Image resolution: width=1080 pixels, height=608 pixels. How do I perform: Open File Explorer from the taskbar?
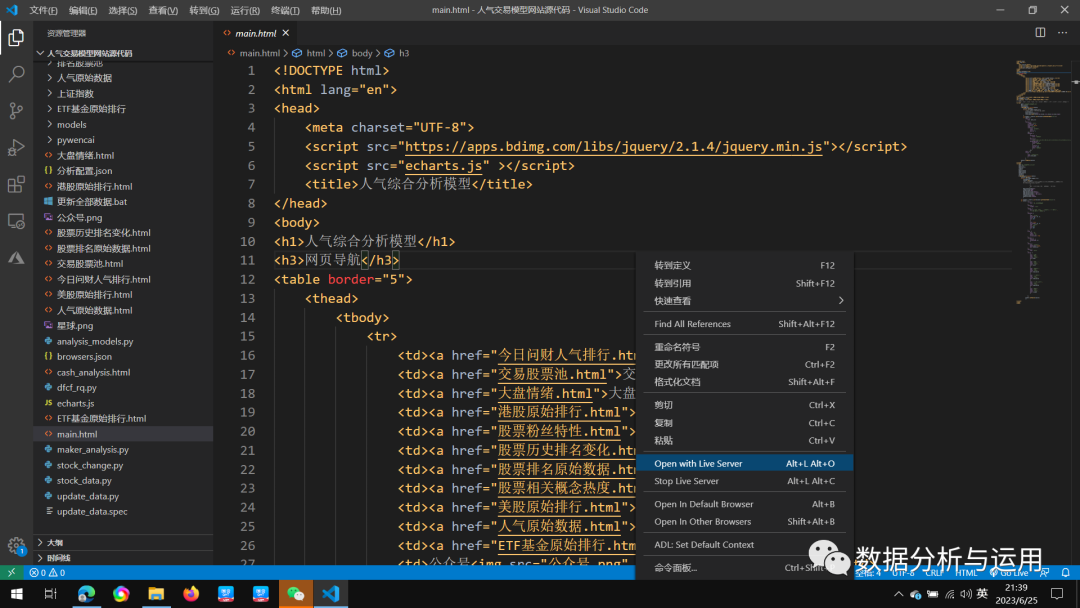click(156, 594)
